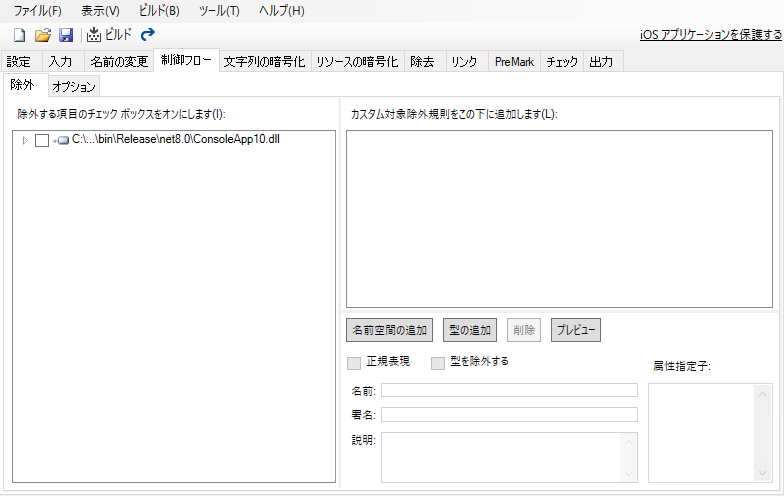Open the ファイル(F) menu
784x496 pixels.
point(37,11)
